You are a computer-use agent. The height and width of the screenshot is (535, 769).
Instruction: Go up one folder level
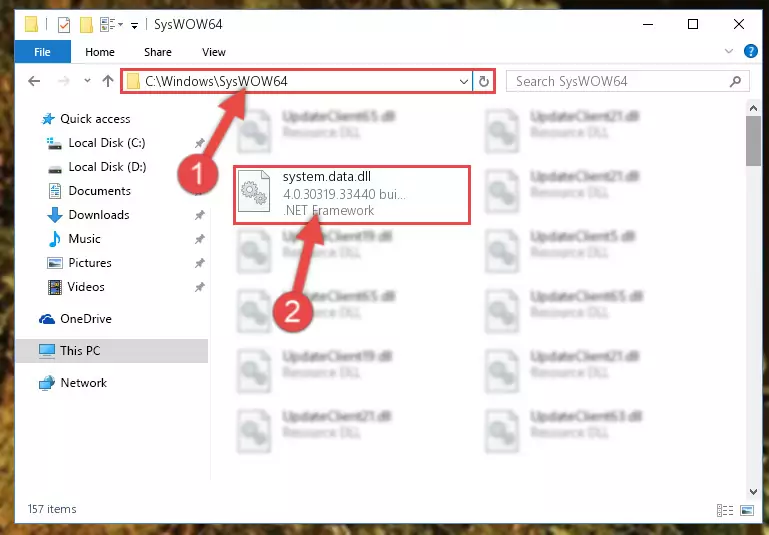click(108, 81)
